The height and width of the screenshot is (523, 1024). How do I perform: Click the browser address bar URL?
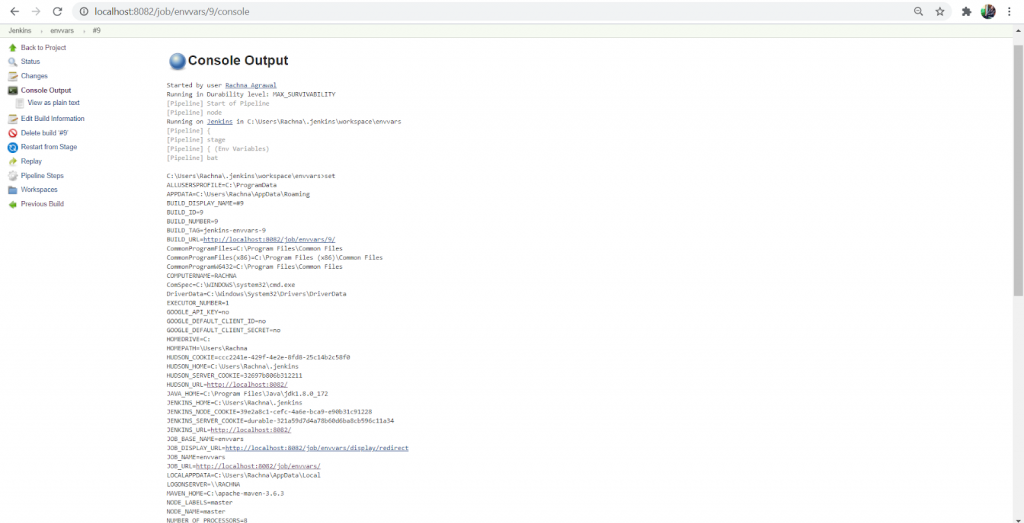tap(172, 12)
